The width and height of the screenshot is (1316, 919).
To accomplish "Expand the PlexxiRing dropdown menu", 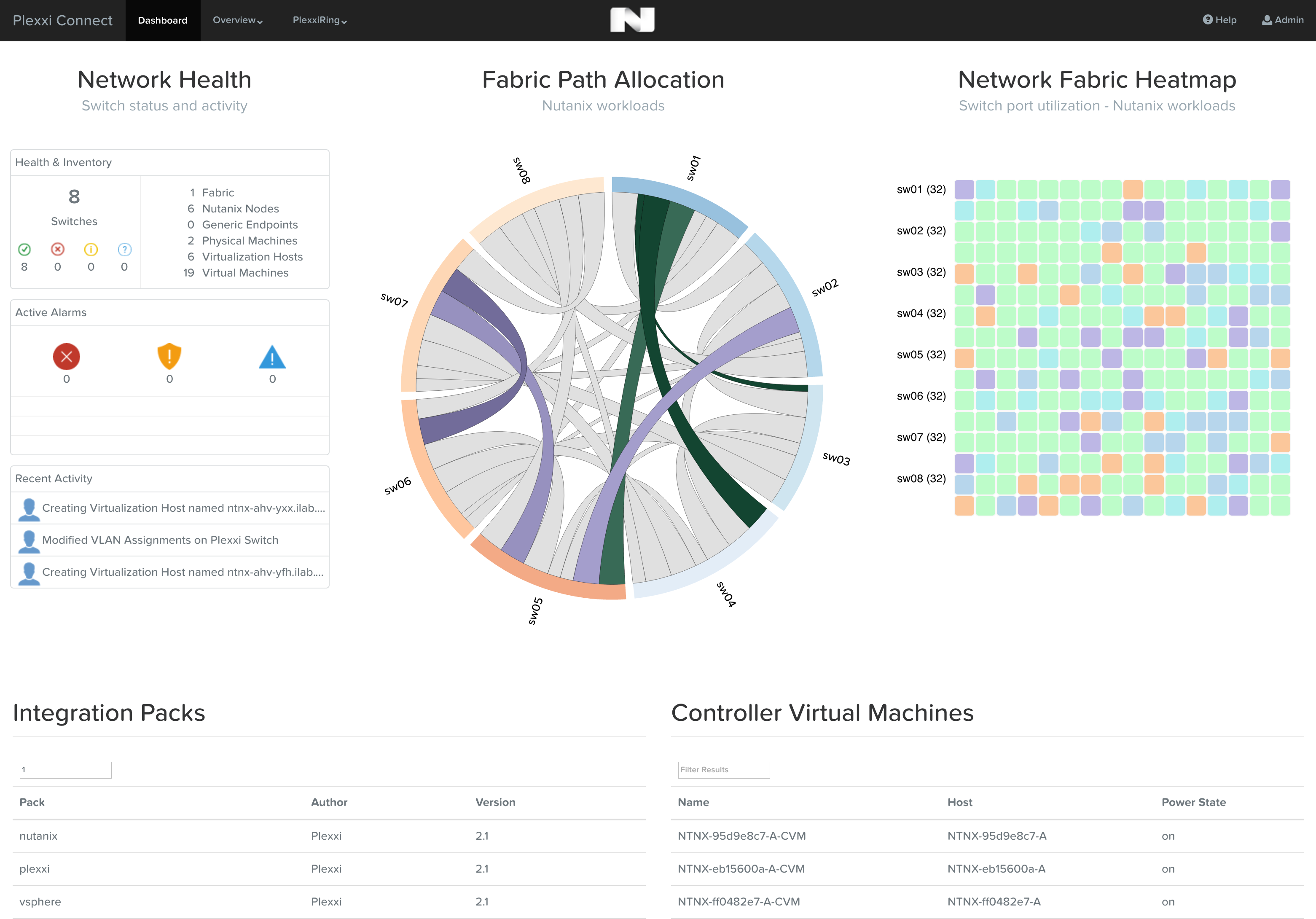I will [319, 20].
